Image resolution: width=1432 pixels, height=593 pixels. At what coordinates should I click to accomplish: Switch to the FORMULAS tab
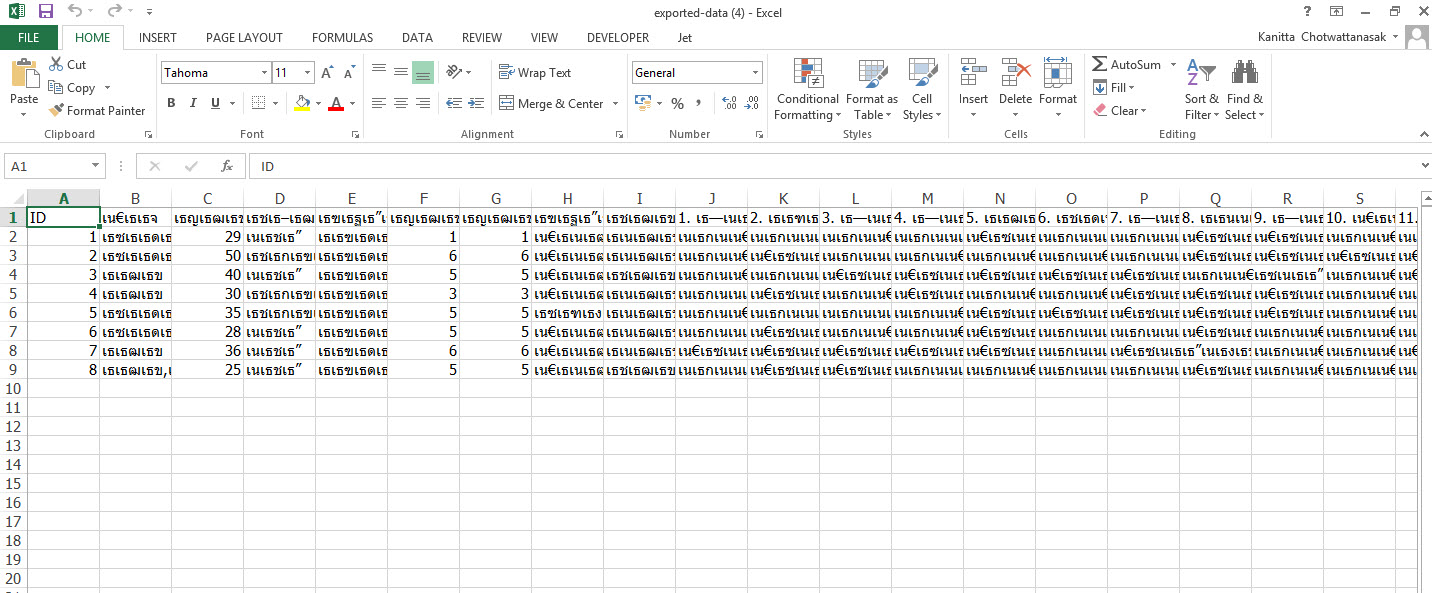pyautogui.click(x=342, y=38)
